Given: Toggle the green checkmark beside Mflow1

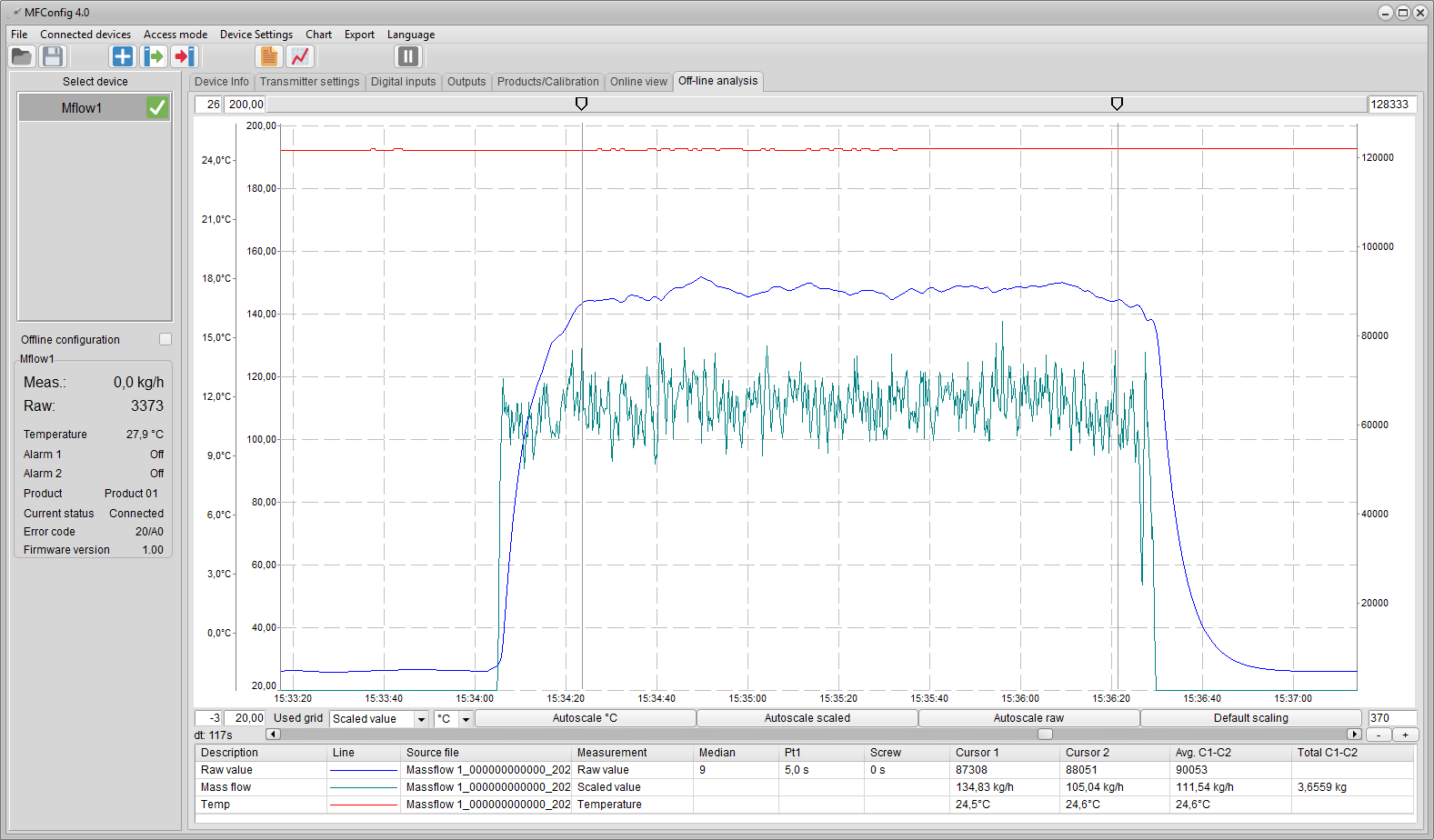Looking at the screenshot, I should (157, 107).
